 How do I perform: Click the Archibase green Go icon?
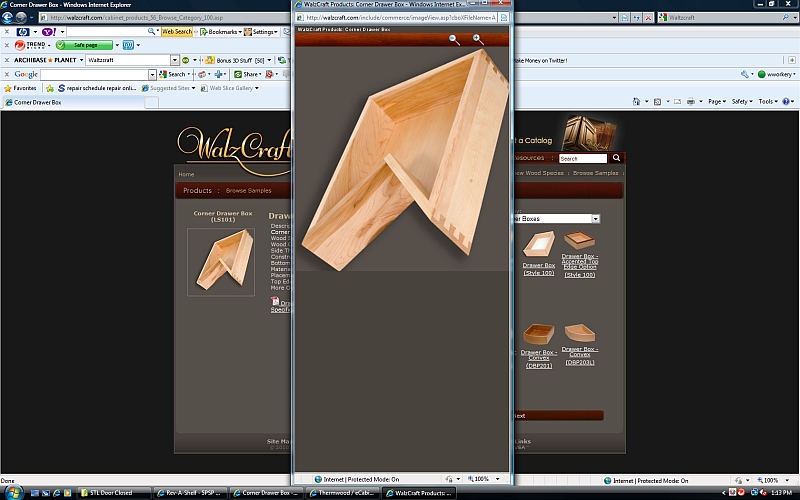(x=186, y=60)
